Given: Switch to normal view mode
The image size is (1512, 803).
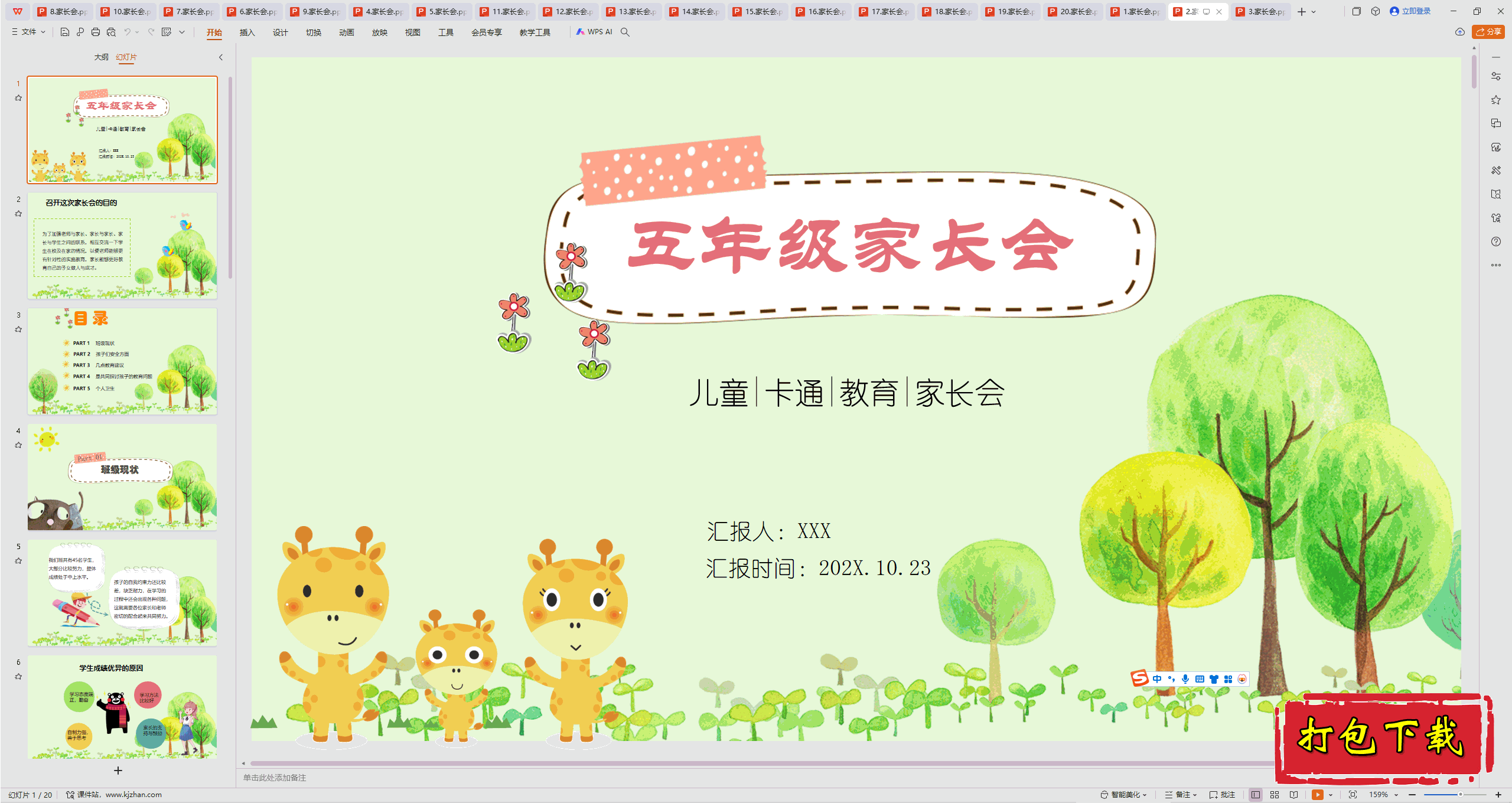Looking at the screenshot, I should 1256,795.
